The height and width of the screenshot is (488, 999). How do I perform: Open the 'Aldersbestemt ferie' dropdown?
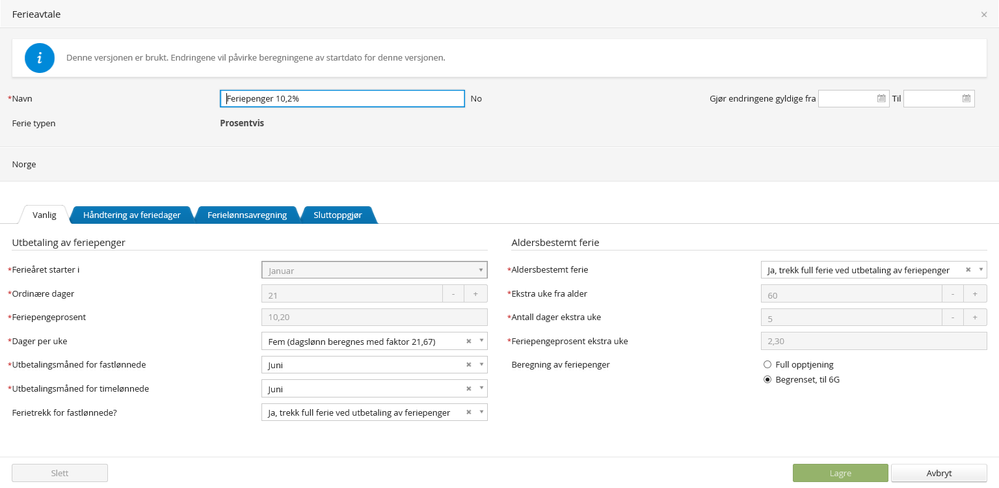981,270
